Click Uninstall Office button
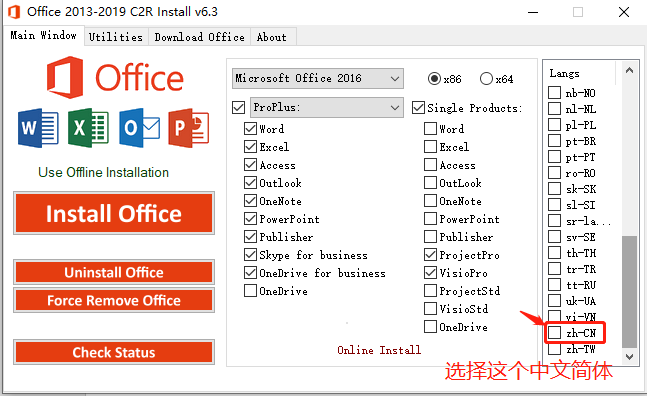647x396 pixels. pos(114,272)
